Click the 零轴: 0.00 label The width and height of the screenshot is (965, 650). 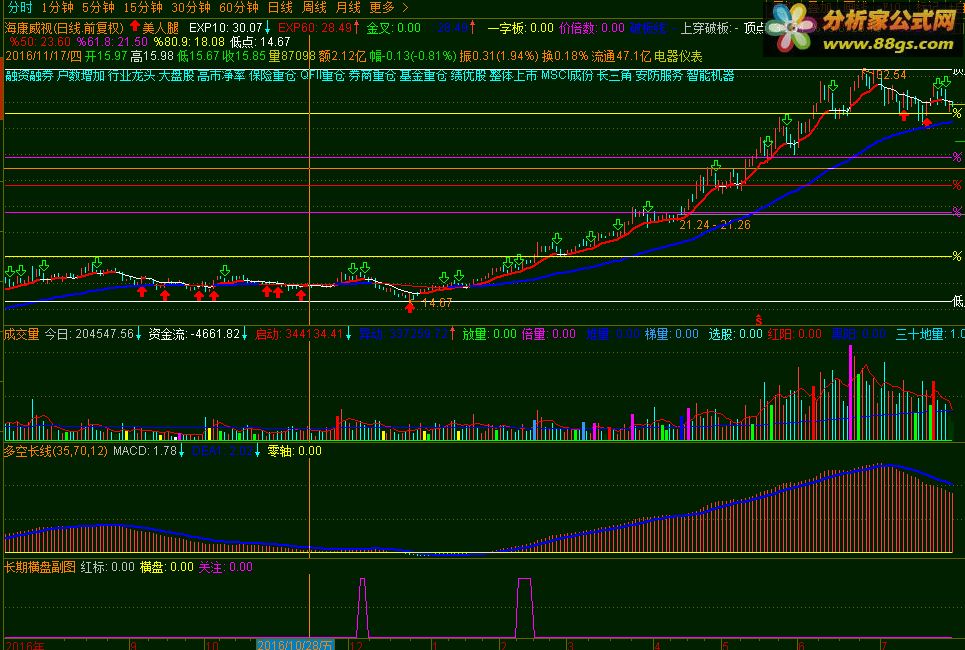(x=294, y=451)
